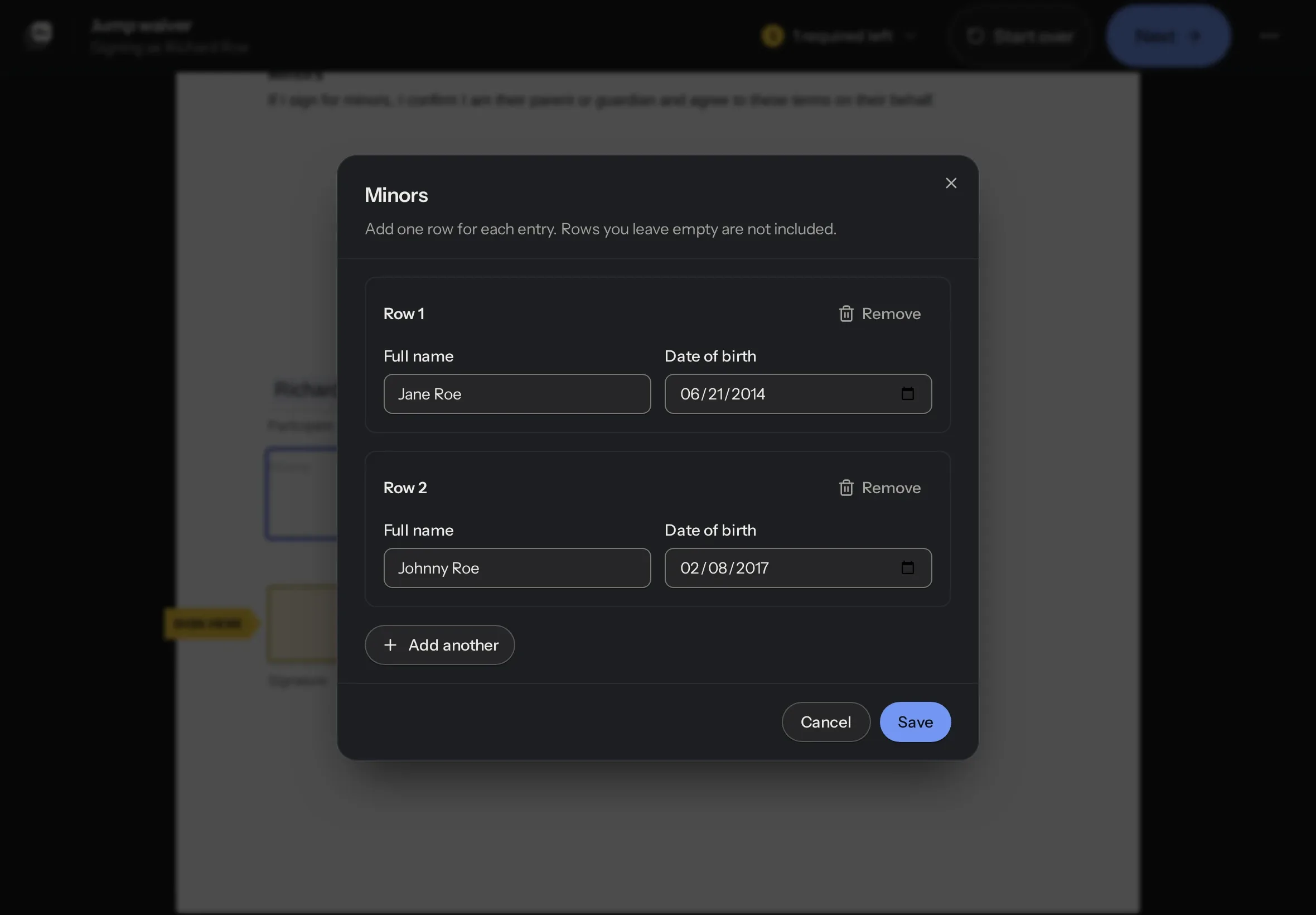This screenshot has height=915, width=1316.
Task: Click the Minors dialog title
Action: [396, 195]
